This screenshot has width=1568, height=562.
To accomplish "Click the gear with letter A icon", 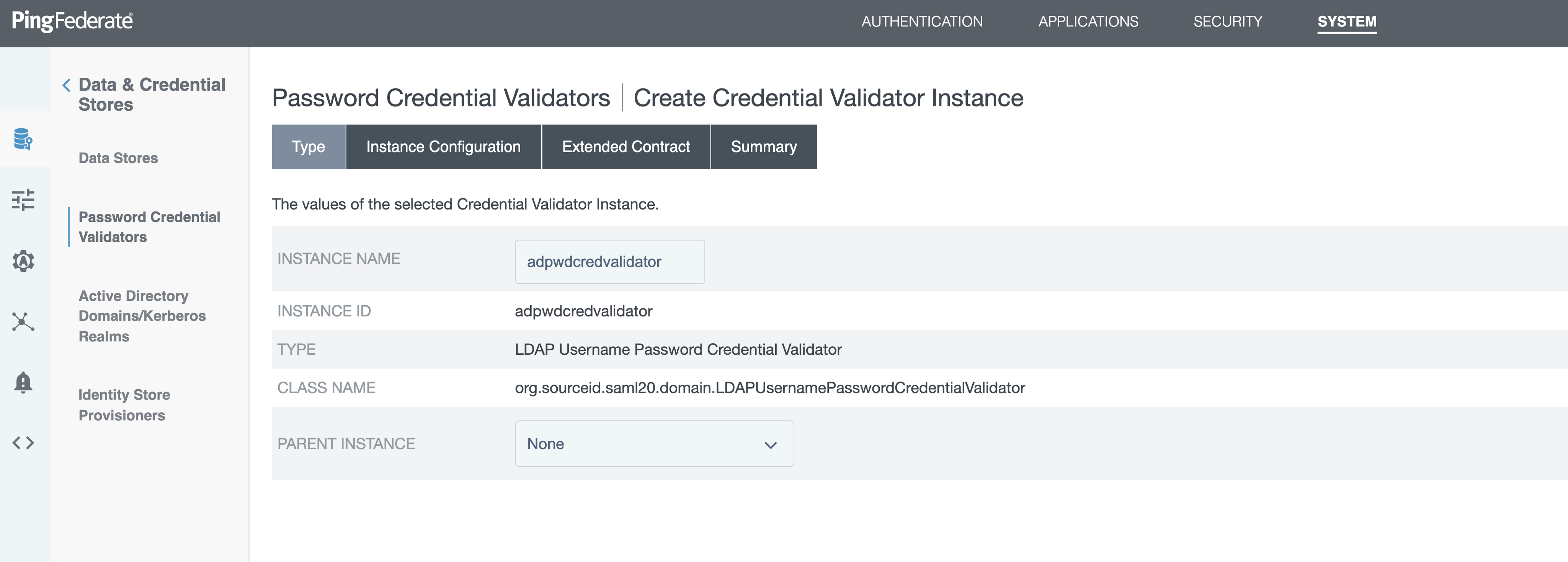I will click(x=23, y=261).
